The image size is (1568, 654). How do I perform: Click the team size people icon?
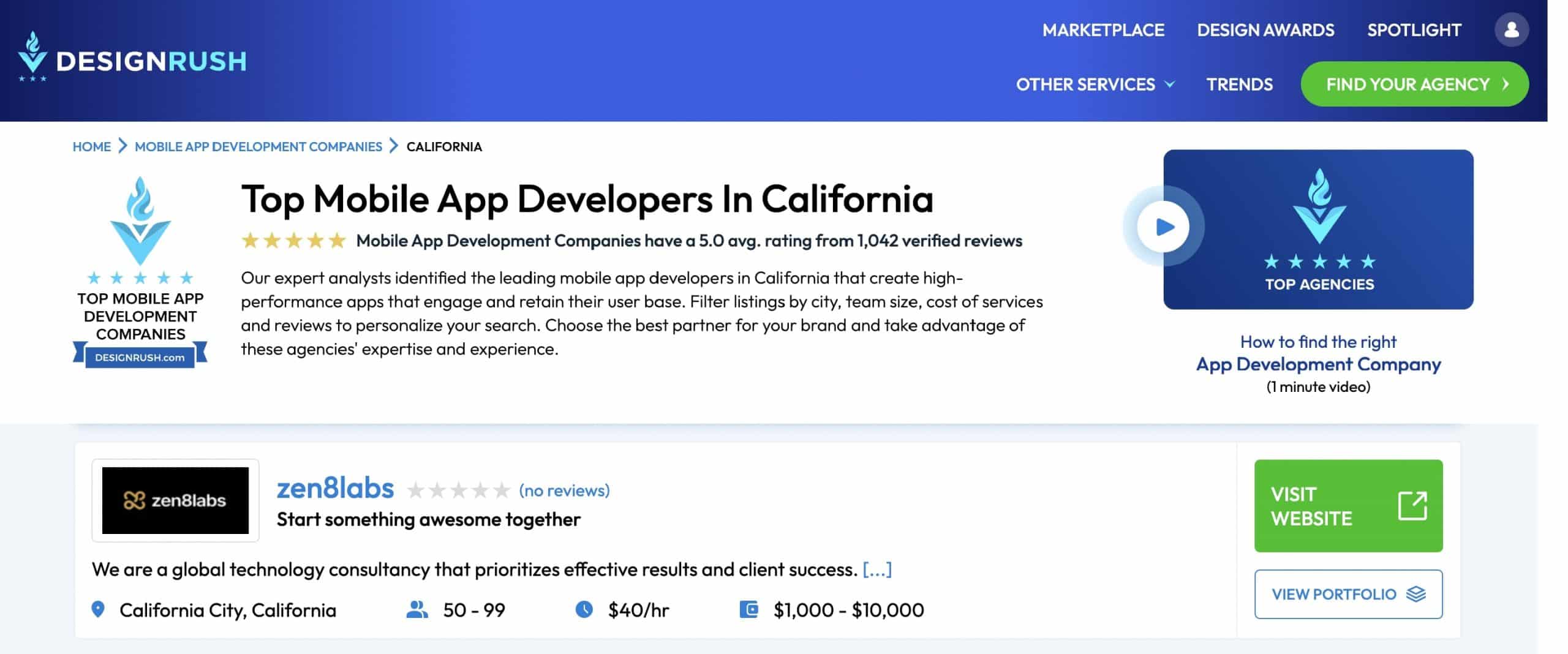pyautogui.click(x=417, y=609)
